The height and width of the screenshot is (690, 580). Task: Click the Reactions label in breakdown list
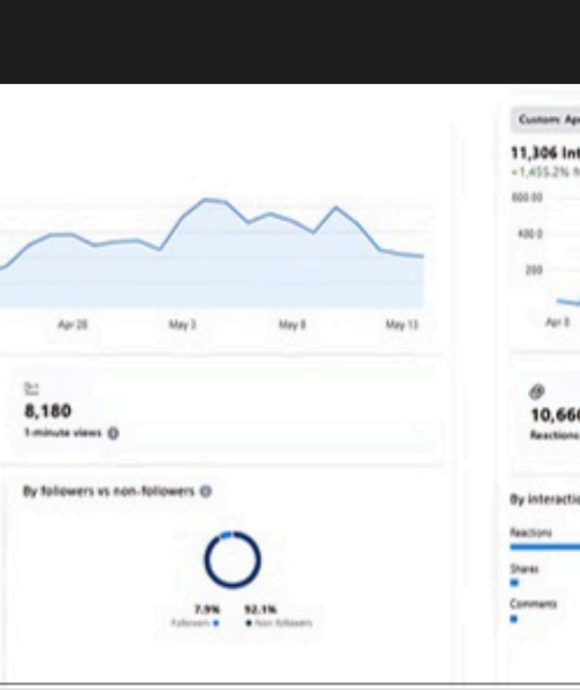click(531, 533)
